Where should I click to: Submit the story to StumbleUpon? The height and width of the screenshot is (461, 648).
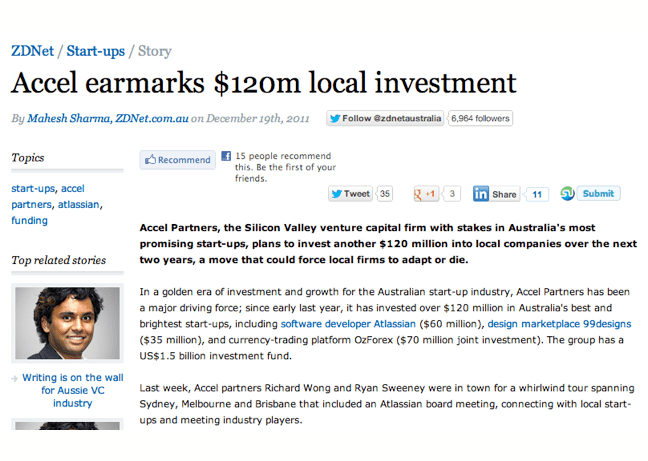click(x=598, y=193)
